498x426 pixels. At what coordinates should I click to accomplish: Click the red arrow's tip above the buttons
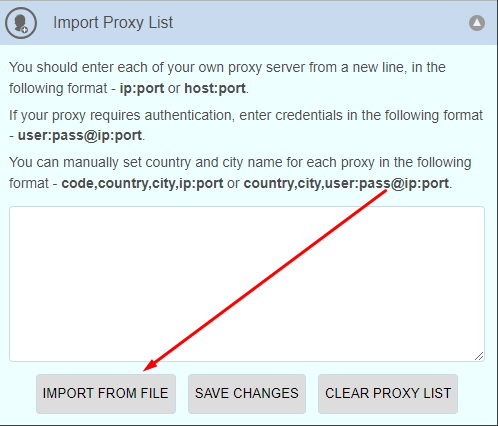pyautogui.click(x=145, y=369)
